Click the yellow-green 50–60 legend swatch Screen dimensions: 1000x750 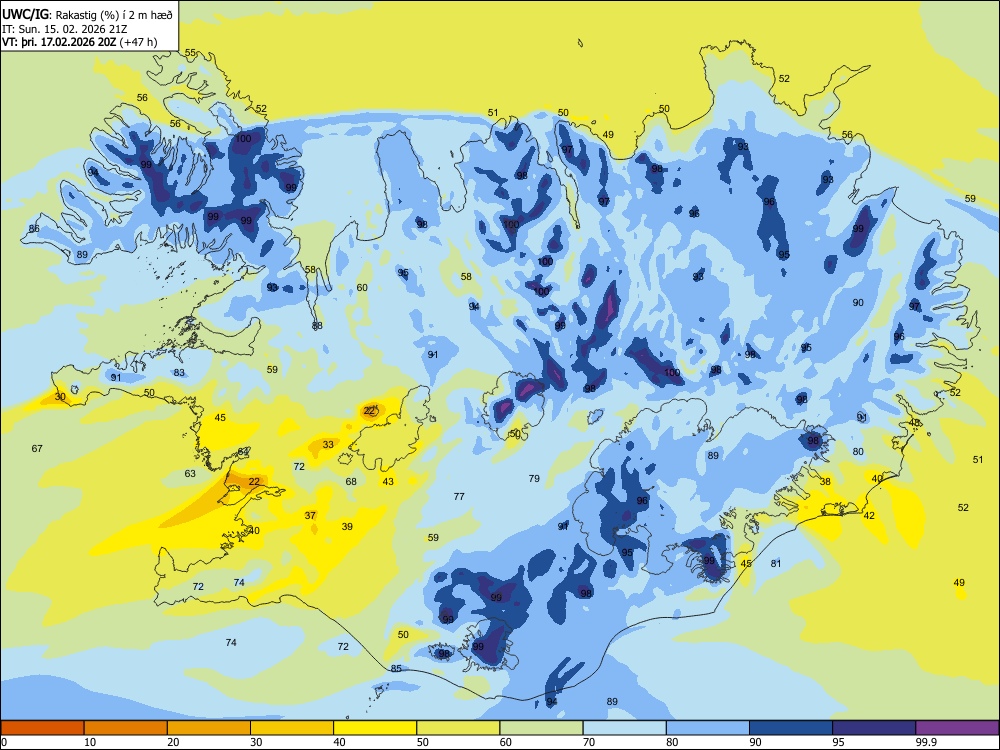coord(458,728)
